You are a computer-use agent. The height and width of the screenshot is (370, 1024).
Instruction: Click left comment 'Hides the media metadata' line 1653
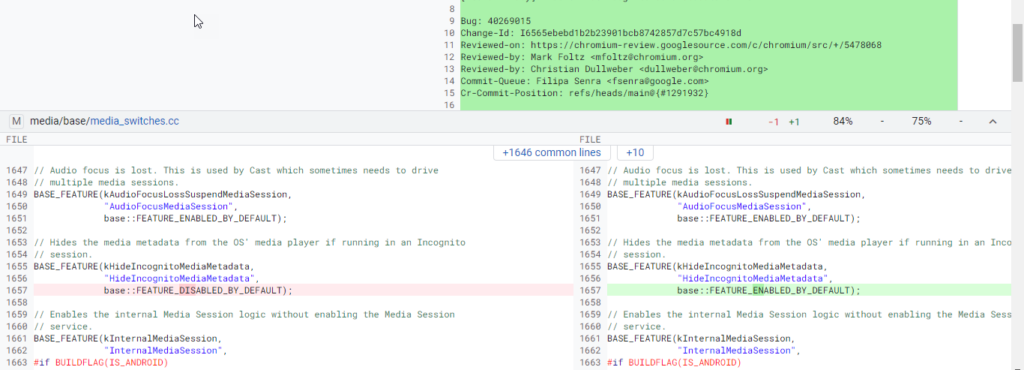[249, 242]
